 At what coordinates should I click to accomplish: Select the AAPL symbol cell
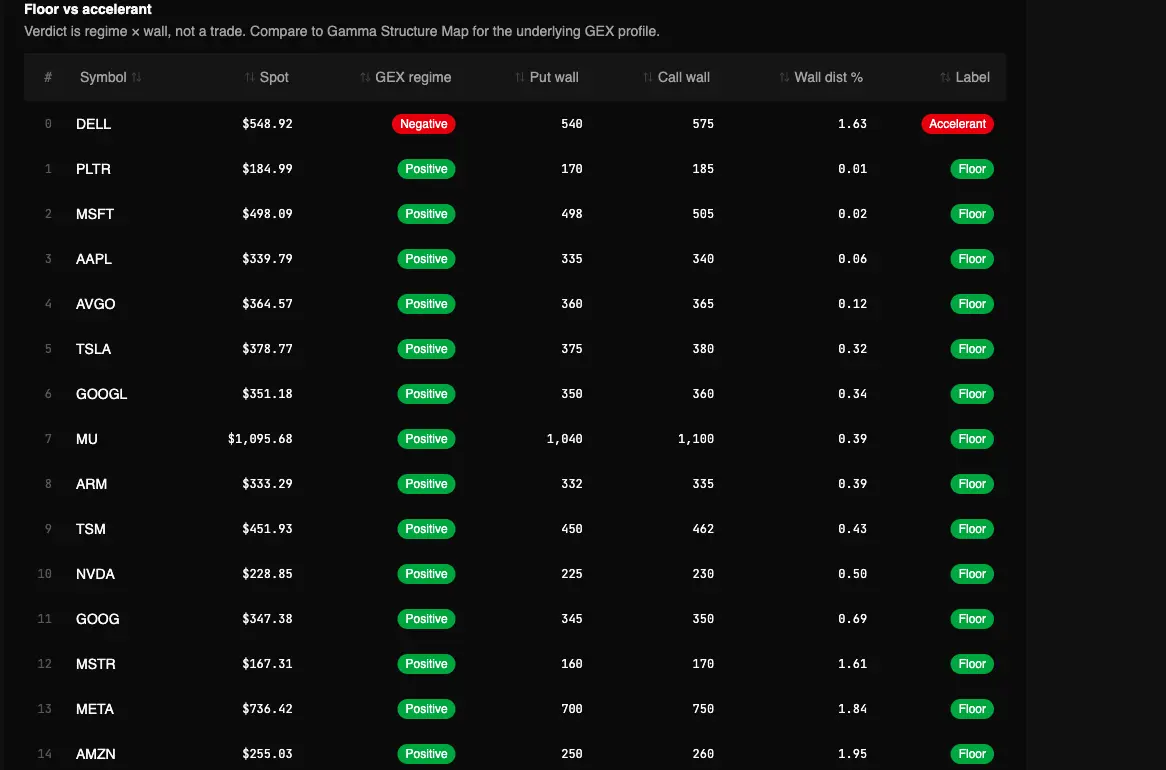tap(94, 259)
